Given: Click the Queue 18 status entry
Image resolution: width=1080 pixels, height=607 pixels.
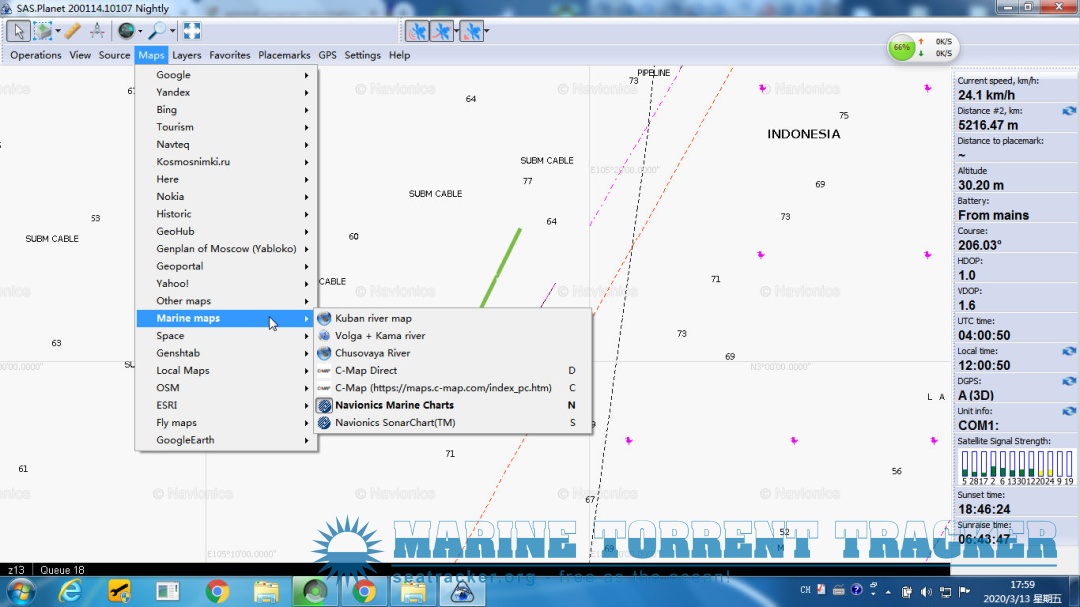Looking at the screenshot, I should coord(62,570).
